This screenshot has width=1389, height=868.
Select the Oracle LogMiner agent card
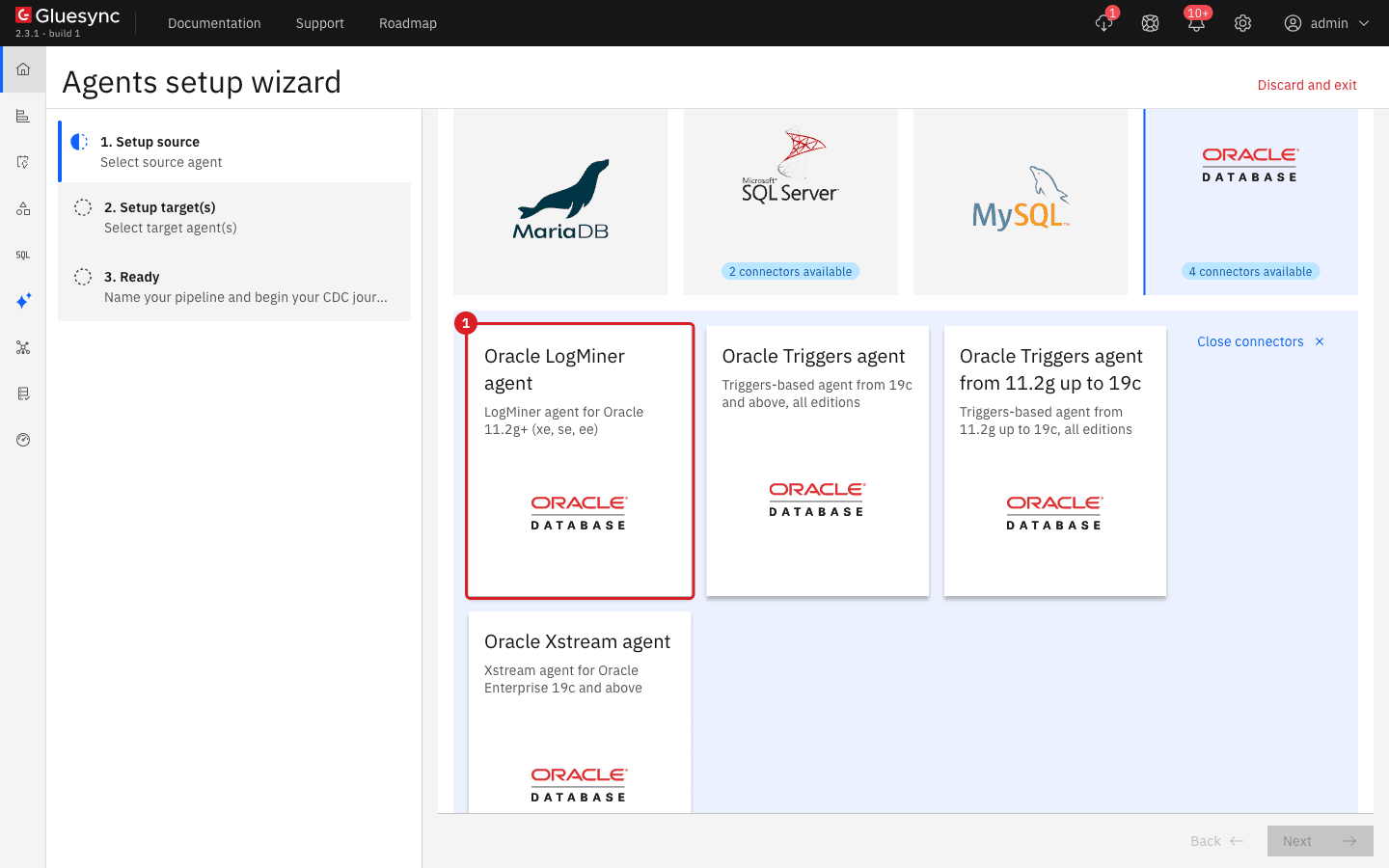tap(580, 461)
